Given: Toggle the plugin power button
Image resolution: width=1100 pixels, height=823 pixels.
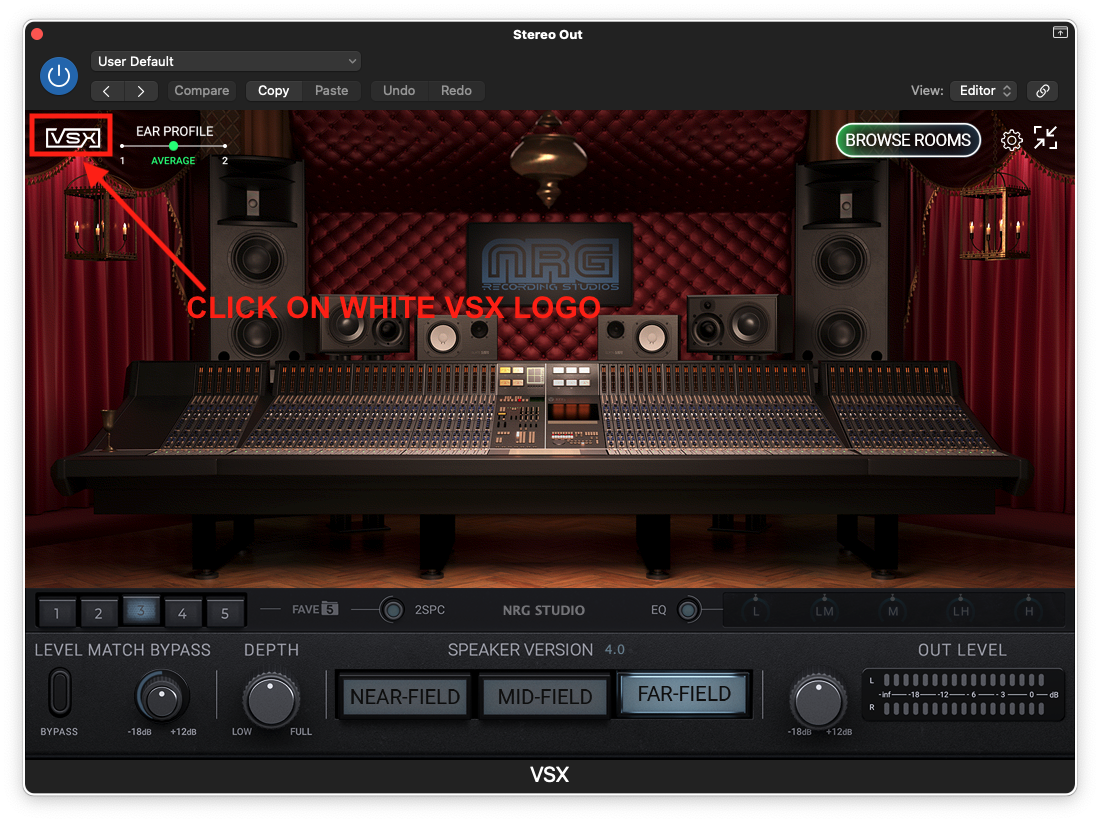Looking at the screenshot, I should (x=59, y=76).
